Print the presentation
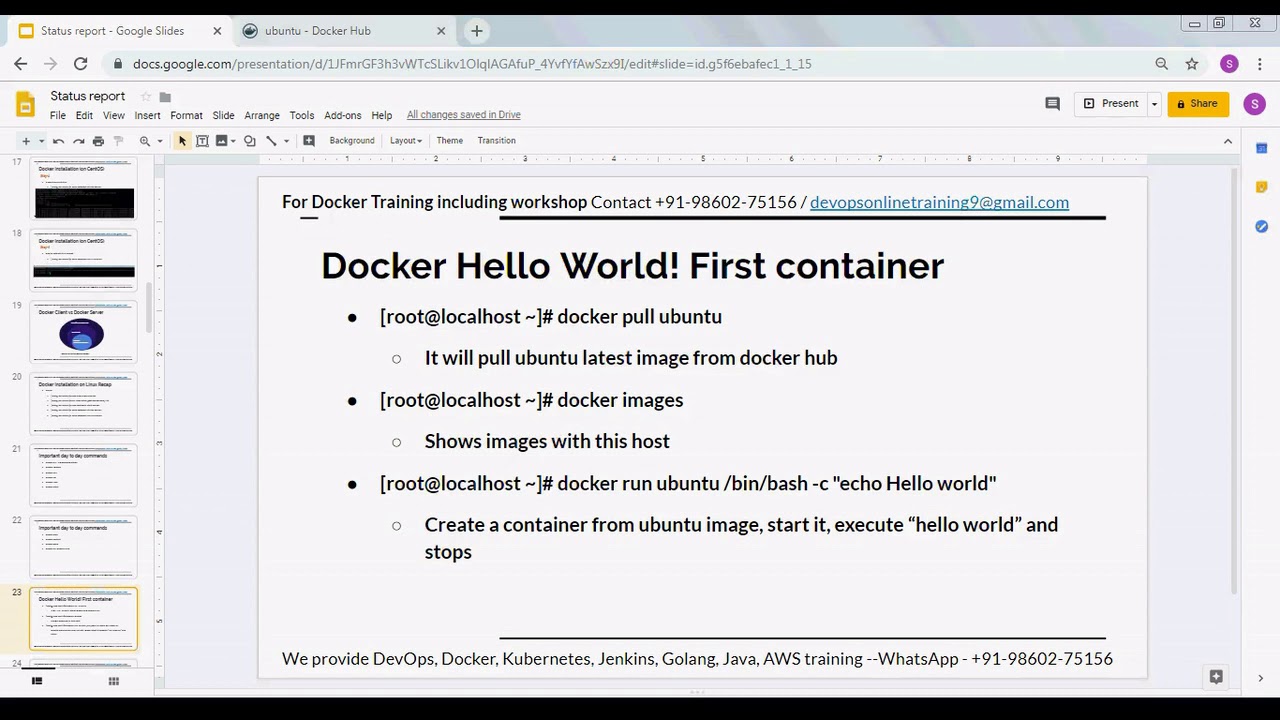Viewport: 1280px width, 720px height. 98,141
